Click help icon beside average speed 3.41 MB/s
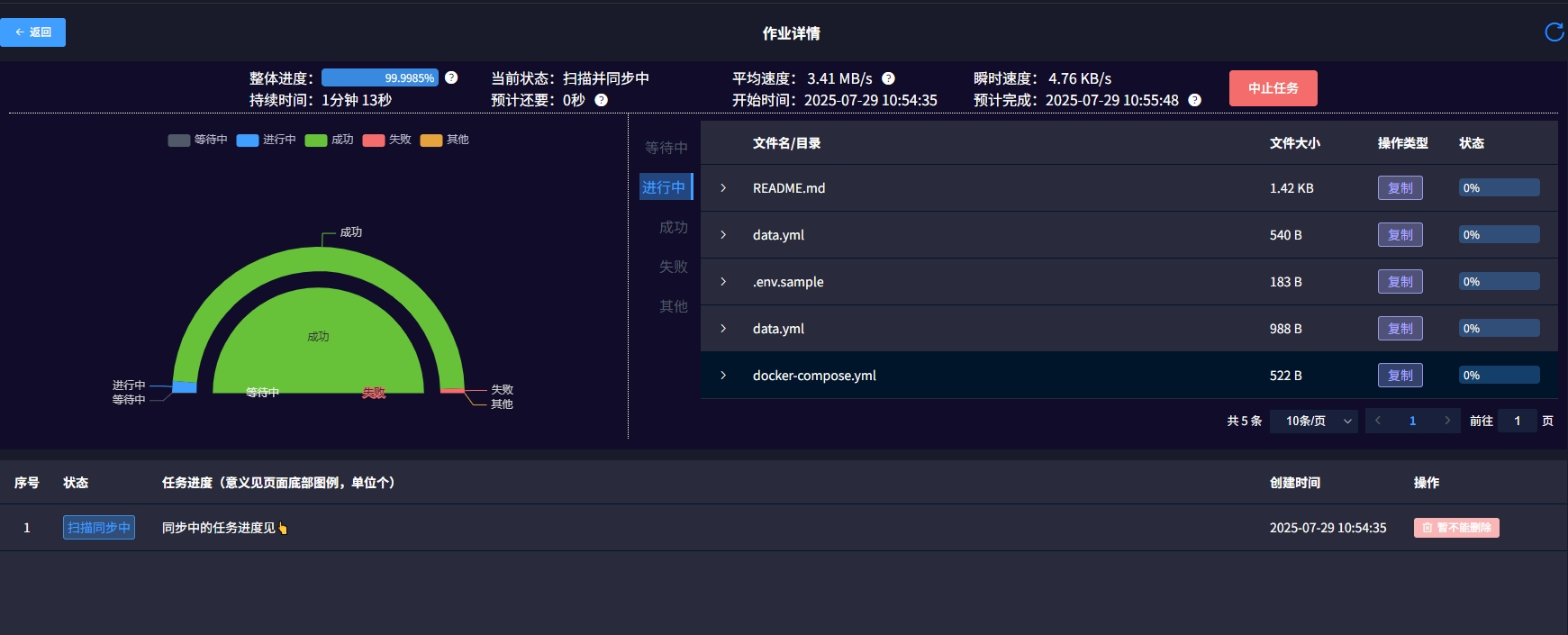The width and height of the screenshot is (1568, 635). [888, 78]
